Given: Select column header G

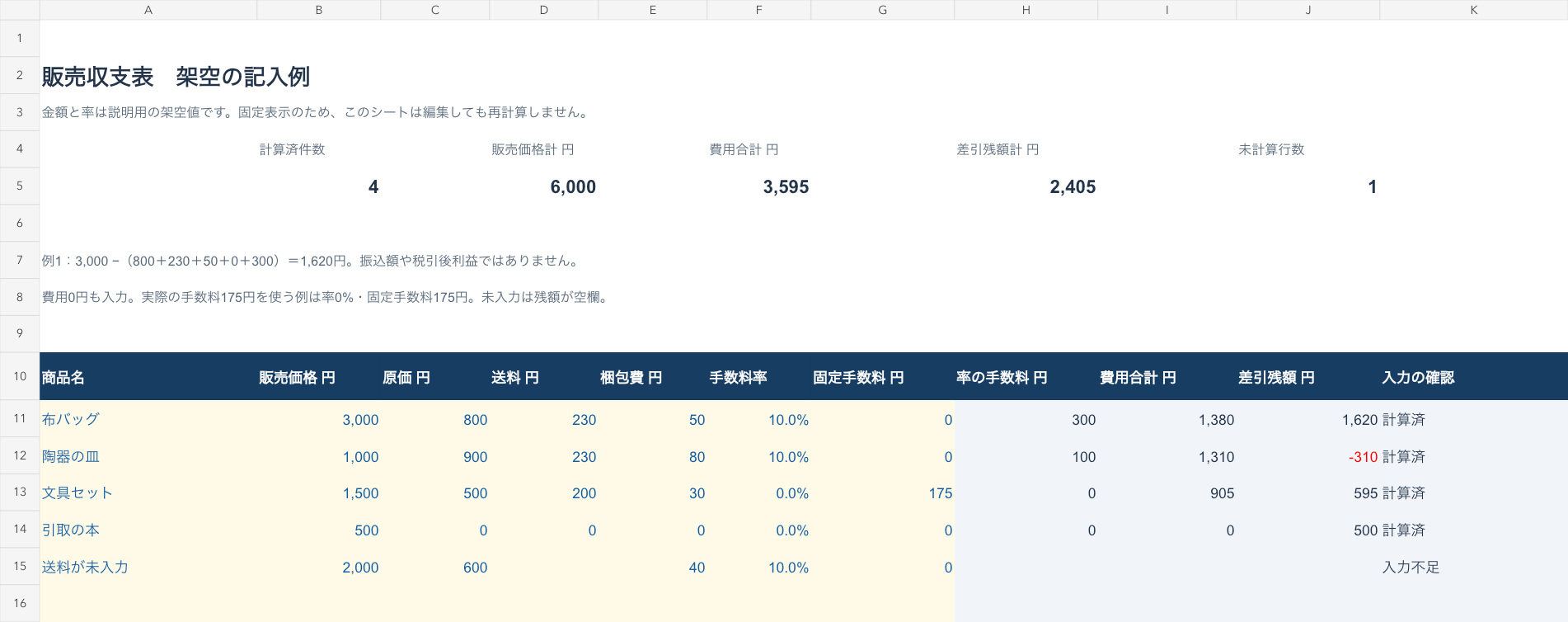Looking at the screenshot, I should (882, 10).
